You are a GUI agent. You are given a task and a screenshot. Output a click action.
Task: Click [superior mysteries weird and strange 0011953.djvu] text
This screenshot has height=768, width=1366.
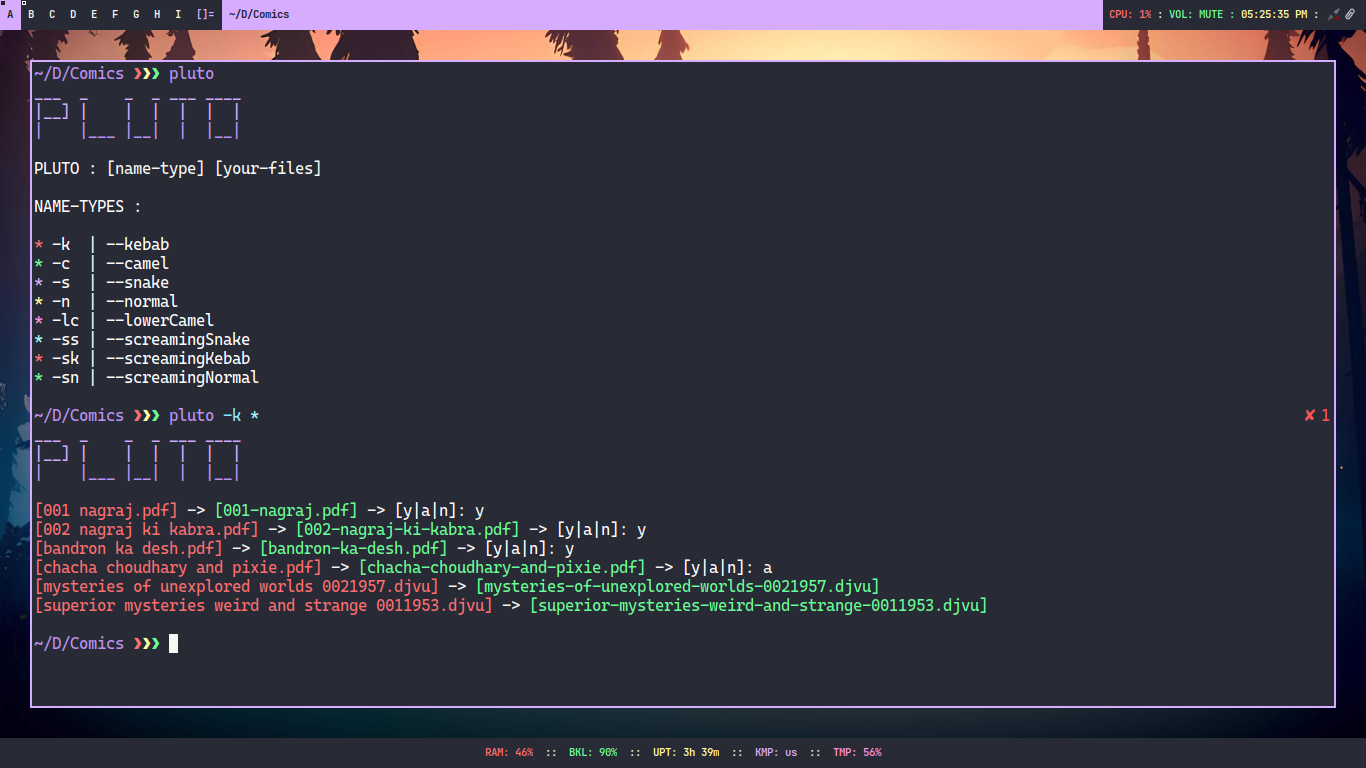[263, 605]
